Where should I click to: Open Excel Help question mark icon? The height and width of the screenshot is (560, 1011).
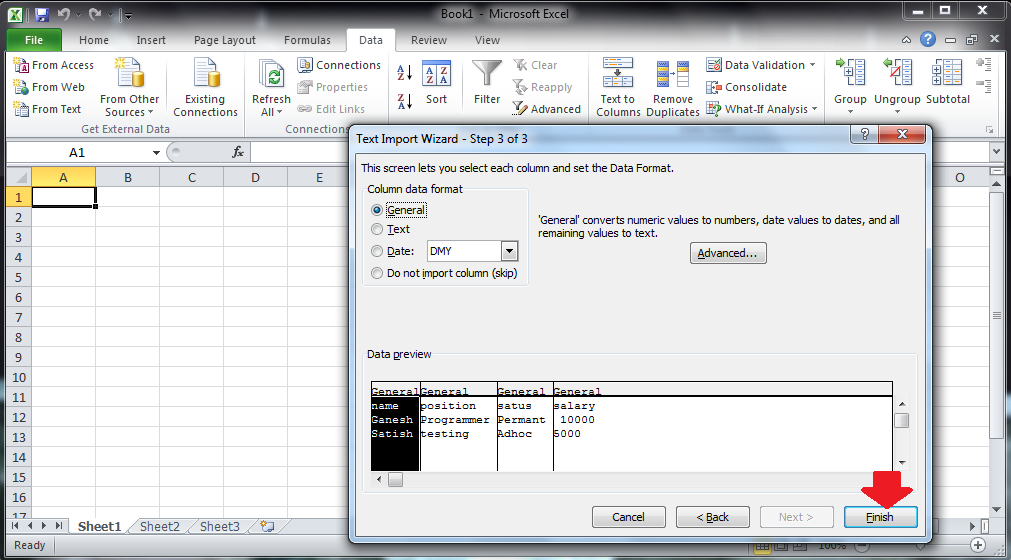point(927,39)
